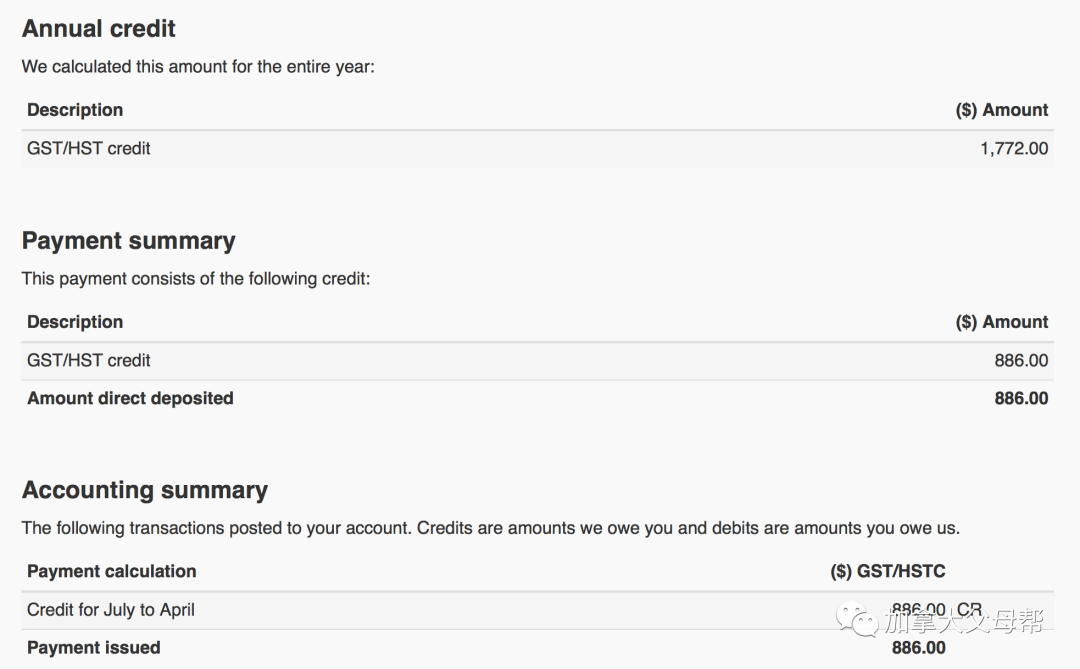
Task: Select the 1,772.00 GST/HST credit amount
Action: click(x=1014, y=149)
